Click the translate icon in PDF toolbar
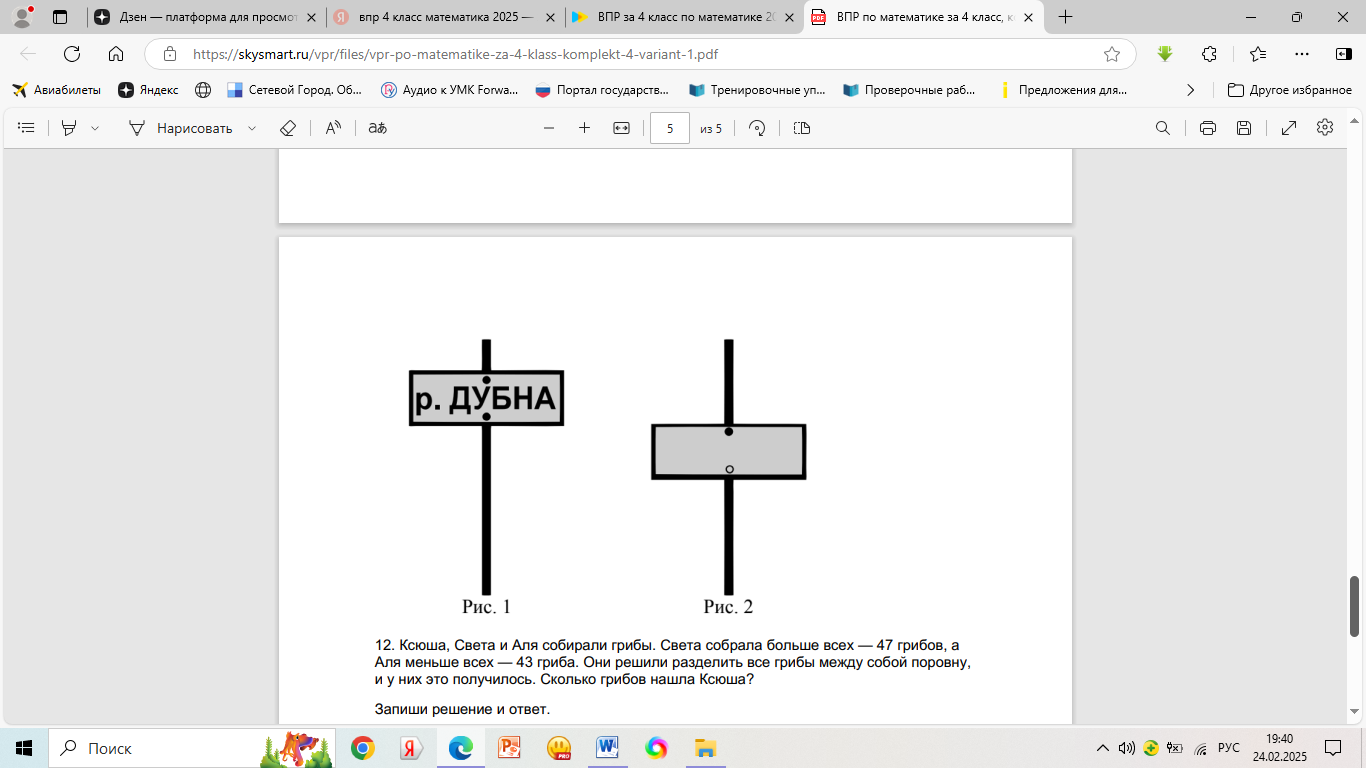 tap(377, 128)
